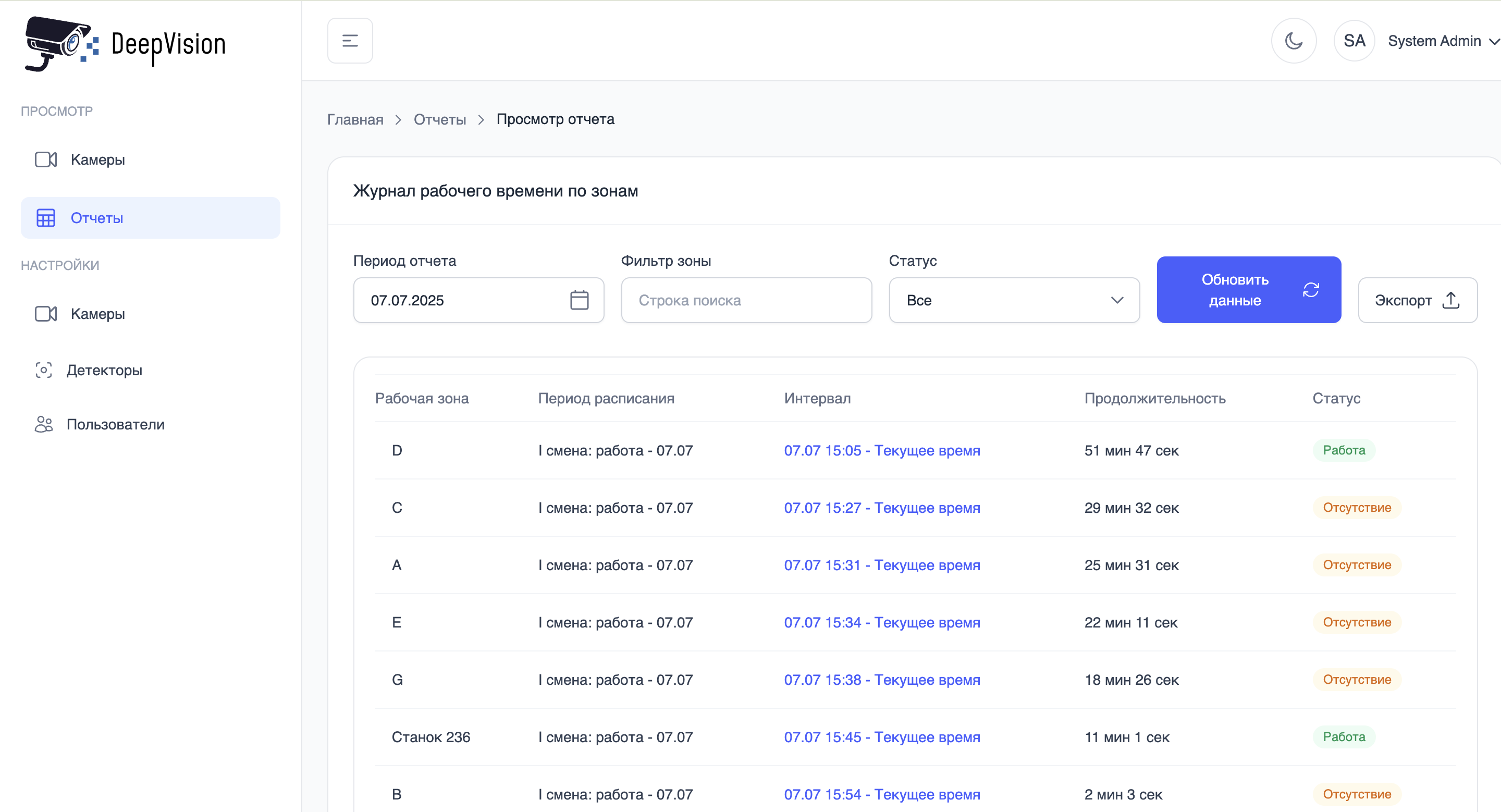Select zone G cell

[x=397, y=680]
